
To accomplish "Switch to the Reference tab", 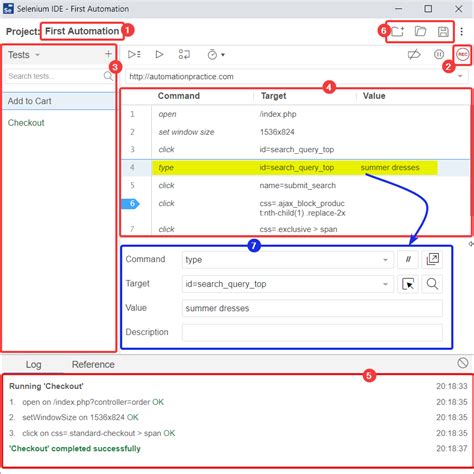I will tap(93, 364).
